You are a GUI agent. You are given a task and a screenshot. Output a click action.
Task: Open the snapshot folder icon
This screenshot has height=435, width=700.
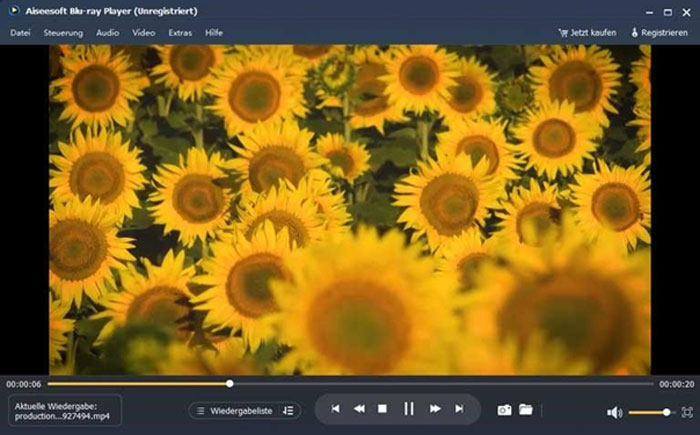point(526,410)
